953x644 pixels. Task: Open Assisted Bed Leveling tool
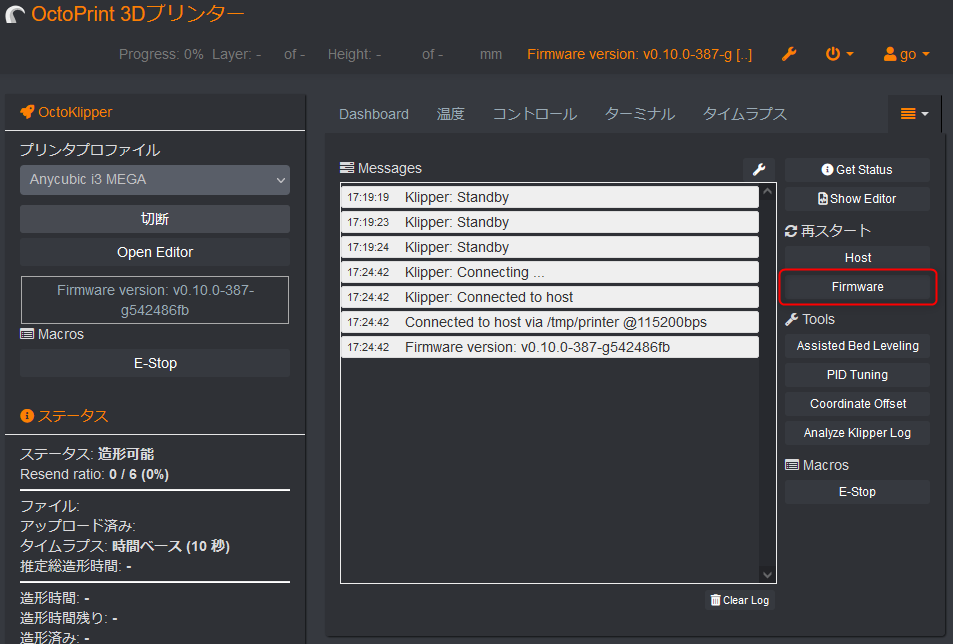tap(857, 346)
